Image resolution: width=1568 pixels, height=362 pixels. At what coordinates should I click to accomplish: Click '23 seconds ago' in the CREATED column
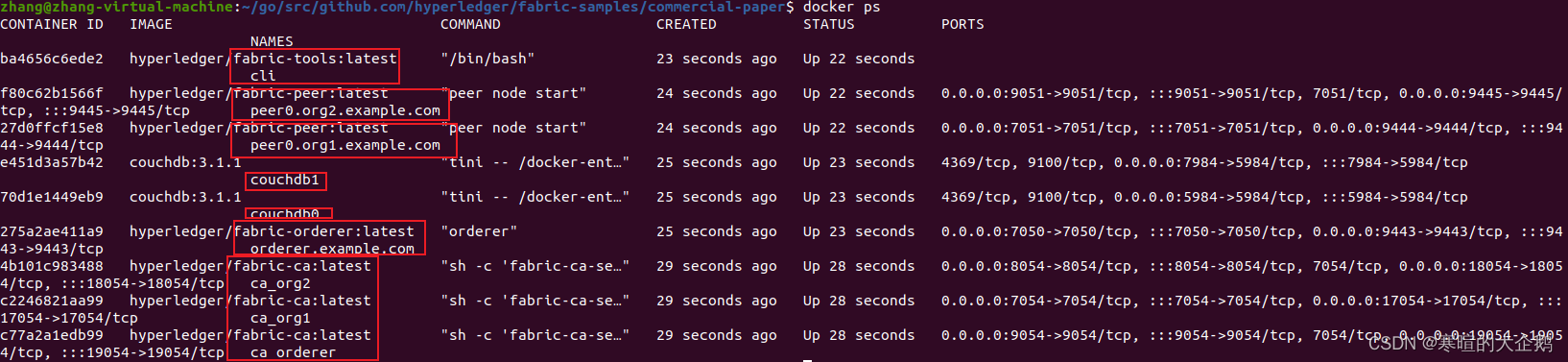pos(717,59)
